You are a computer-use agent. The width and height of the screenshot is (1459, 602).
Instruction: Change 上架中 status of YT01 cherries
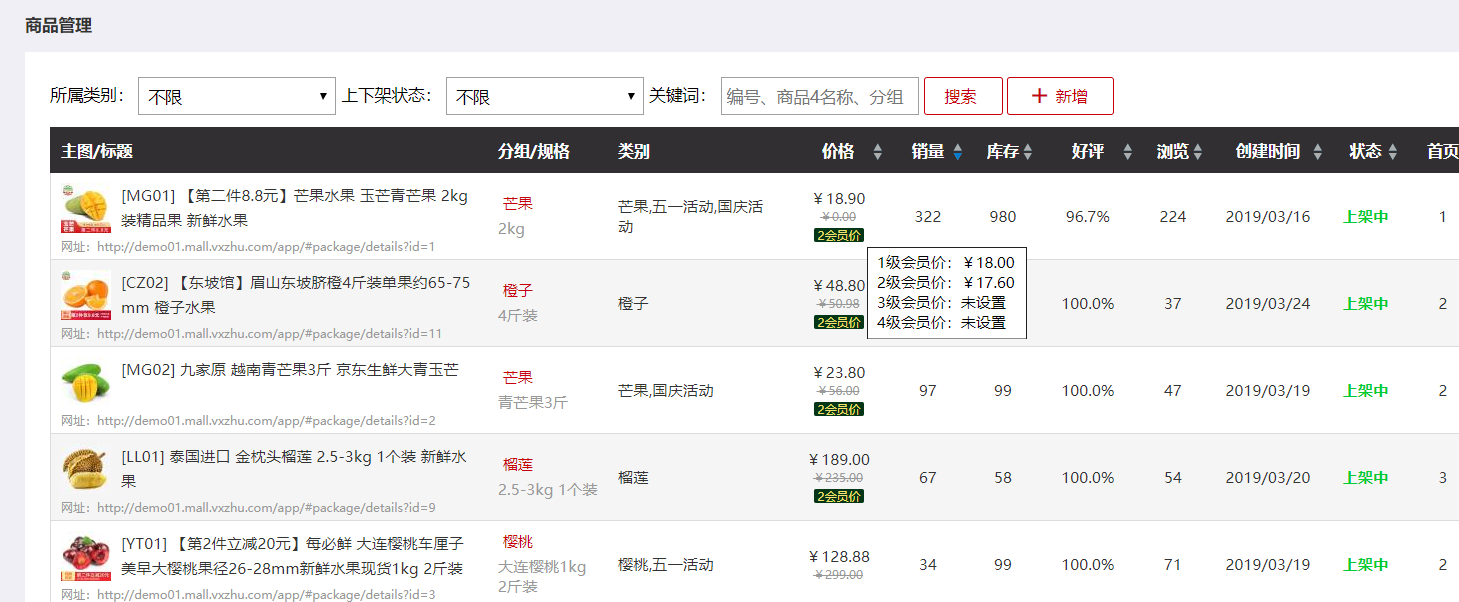(x=1366, y=565)
